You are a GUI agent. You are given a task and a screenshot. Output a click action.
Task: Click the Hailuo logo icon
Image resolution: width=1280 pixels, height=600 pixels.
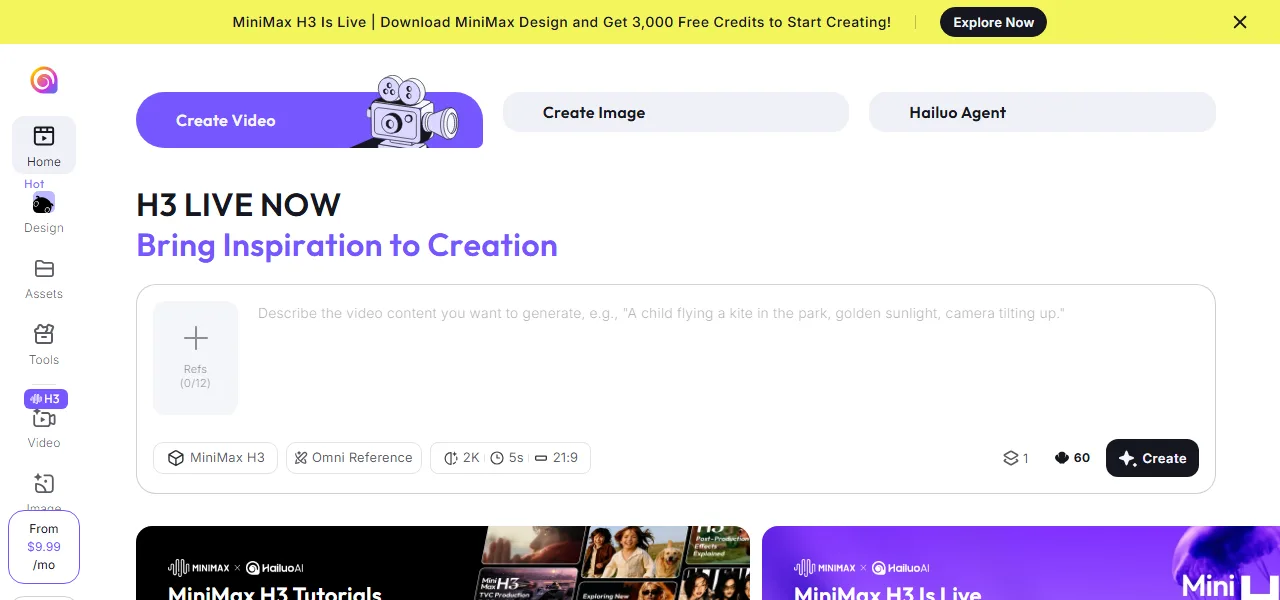[x=44, y=80]
